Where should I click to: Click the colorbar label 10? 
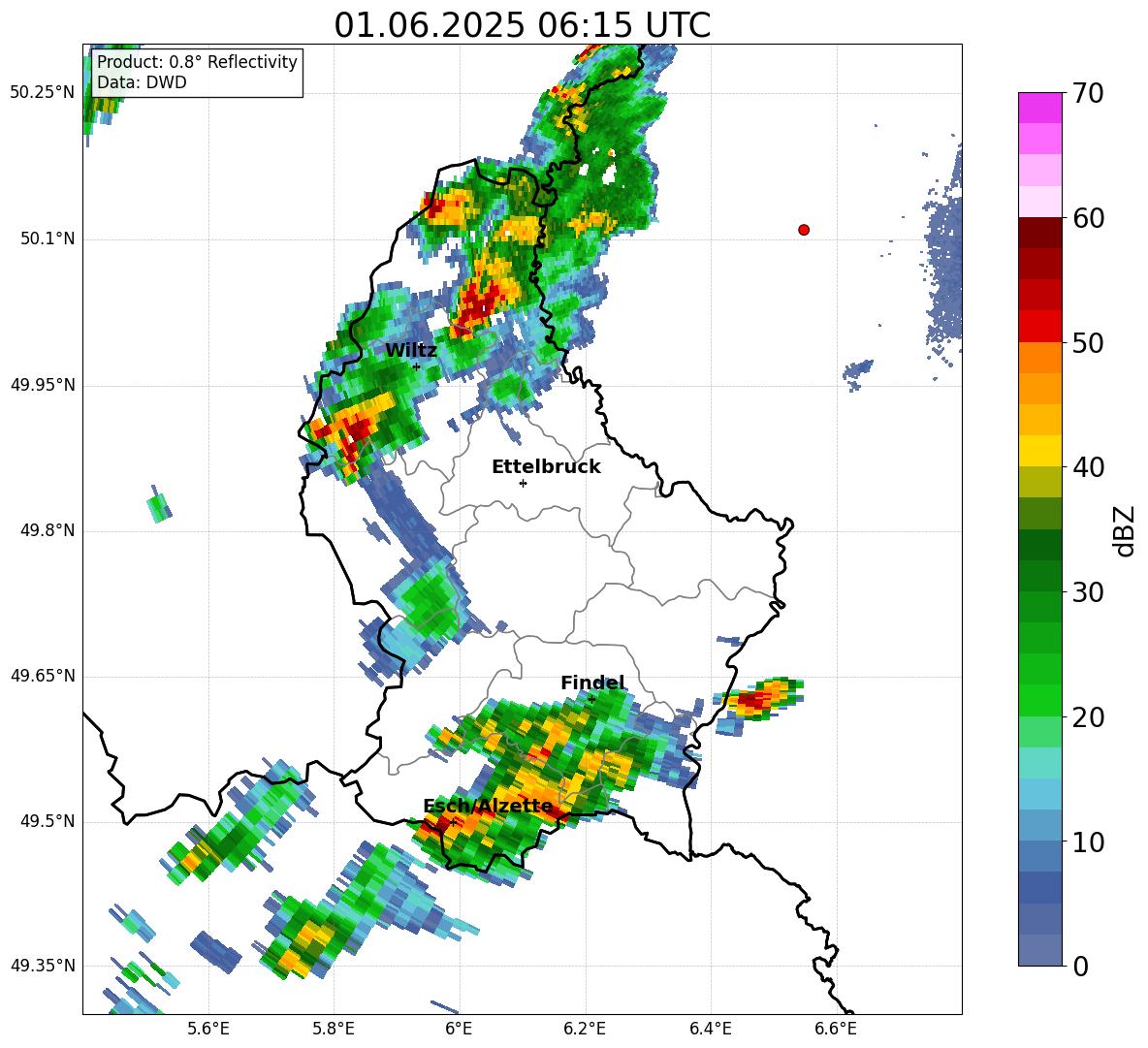click(1088, 842)
